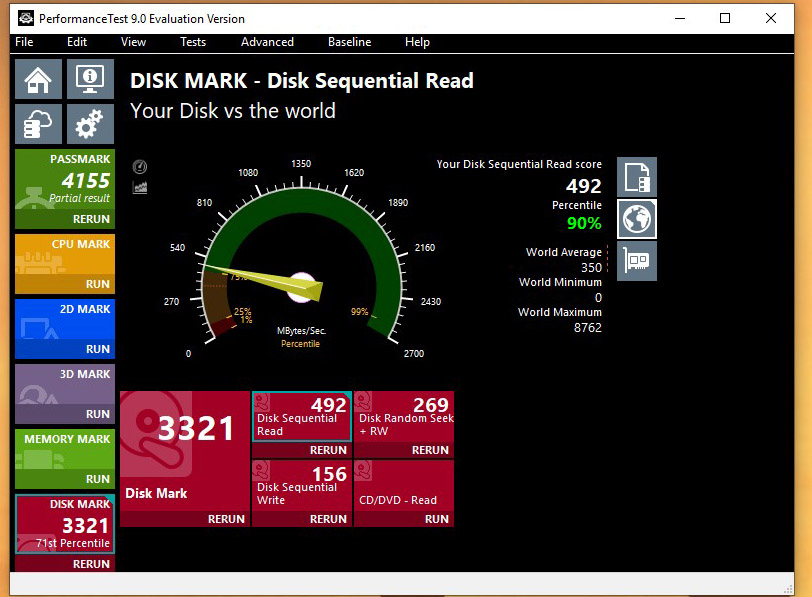Select the CD/DVD - Read tile
This screenshot has height=597, width=812.
click(404, 486)
